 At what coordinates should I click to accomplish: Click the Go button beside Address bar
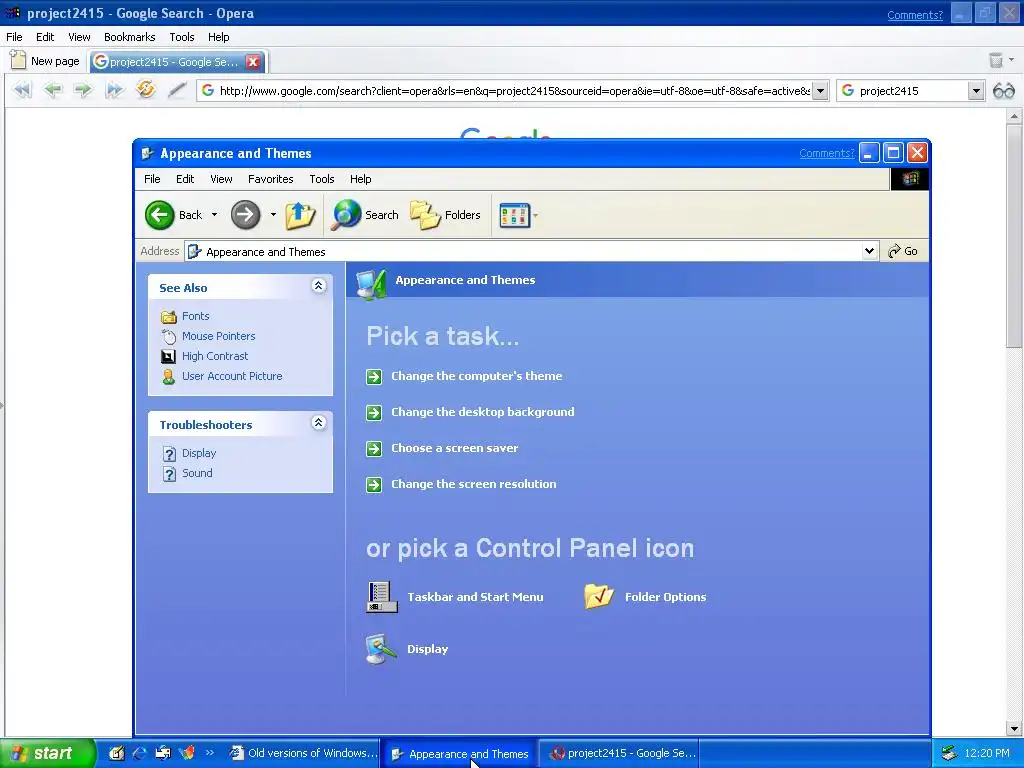(x=903, y=251)
